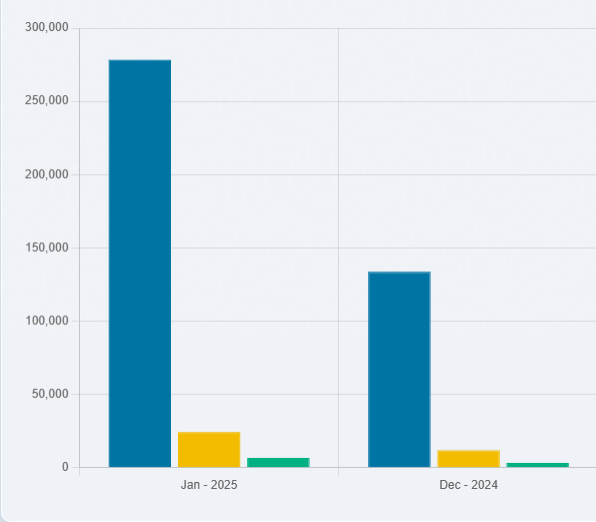Click the blue Dec - 2024 bar

coord(399,369)
